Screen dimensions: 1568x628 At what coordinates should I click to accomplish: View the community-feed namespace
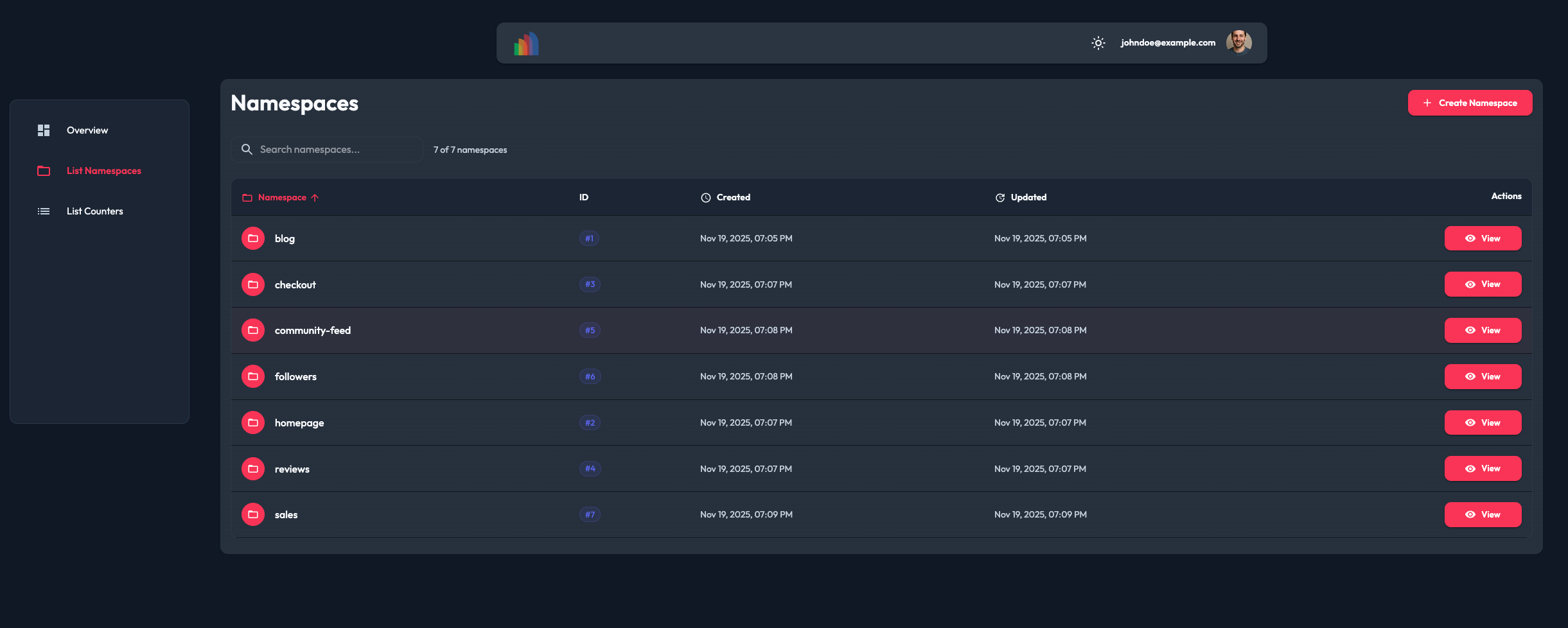pos(1483,330)
